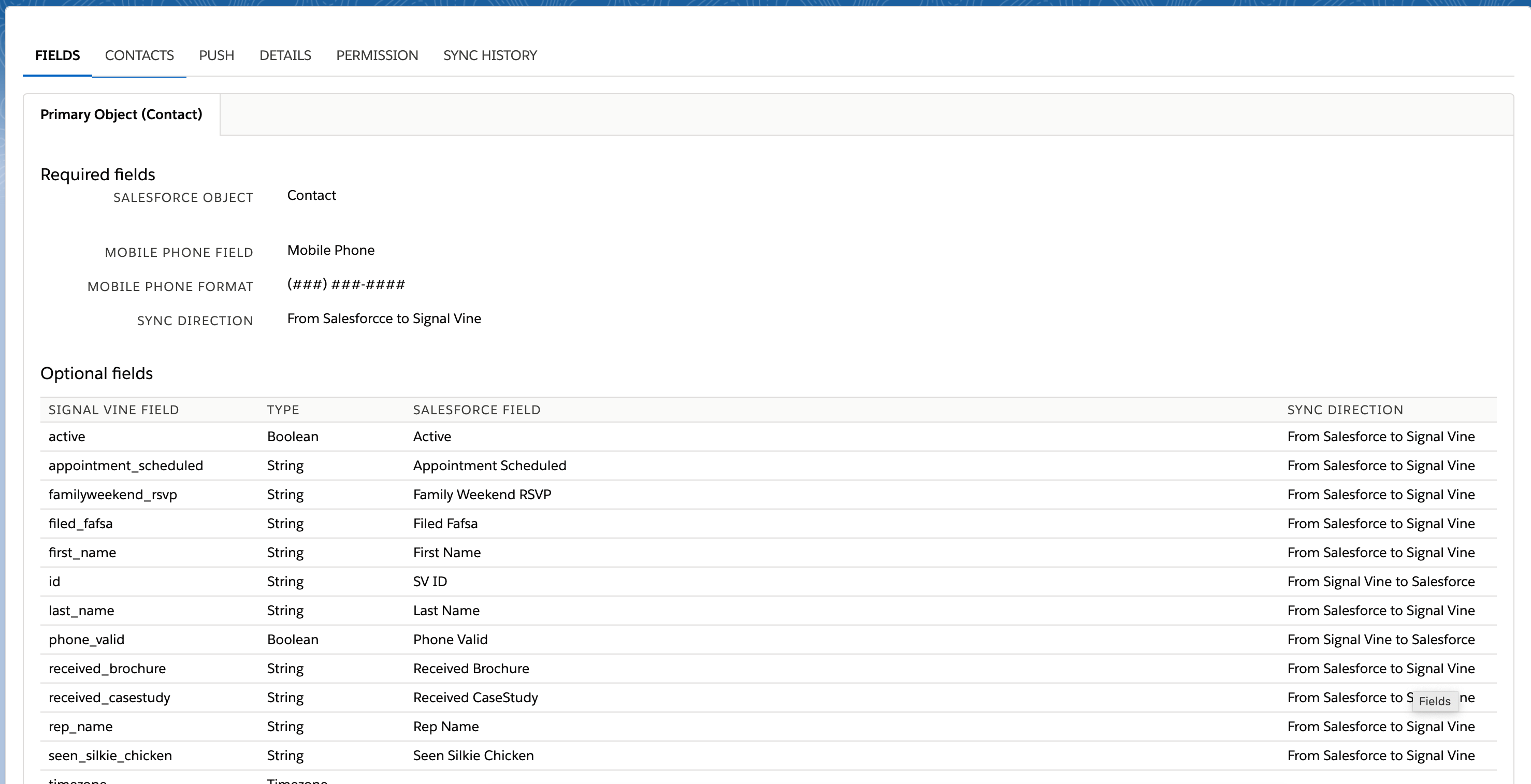Click 'From Salesforcce to Signal Vine' required sync direction

click(384, 318)
